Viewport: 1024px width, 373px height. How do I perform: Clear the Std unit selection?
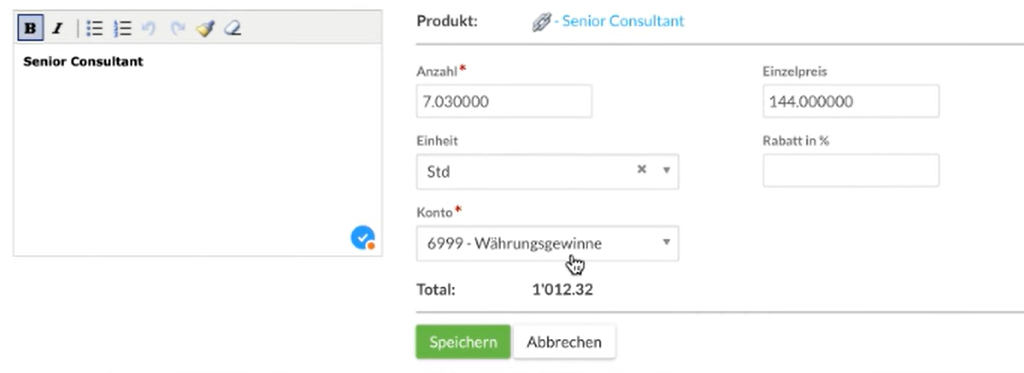click(x=641, y=169)
